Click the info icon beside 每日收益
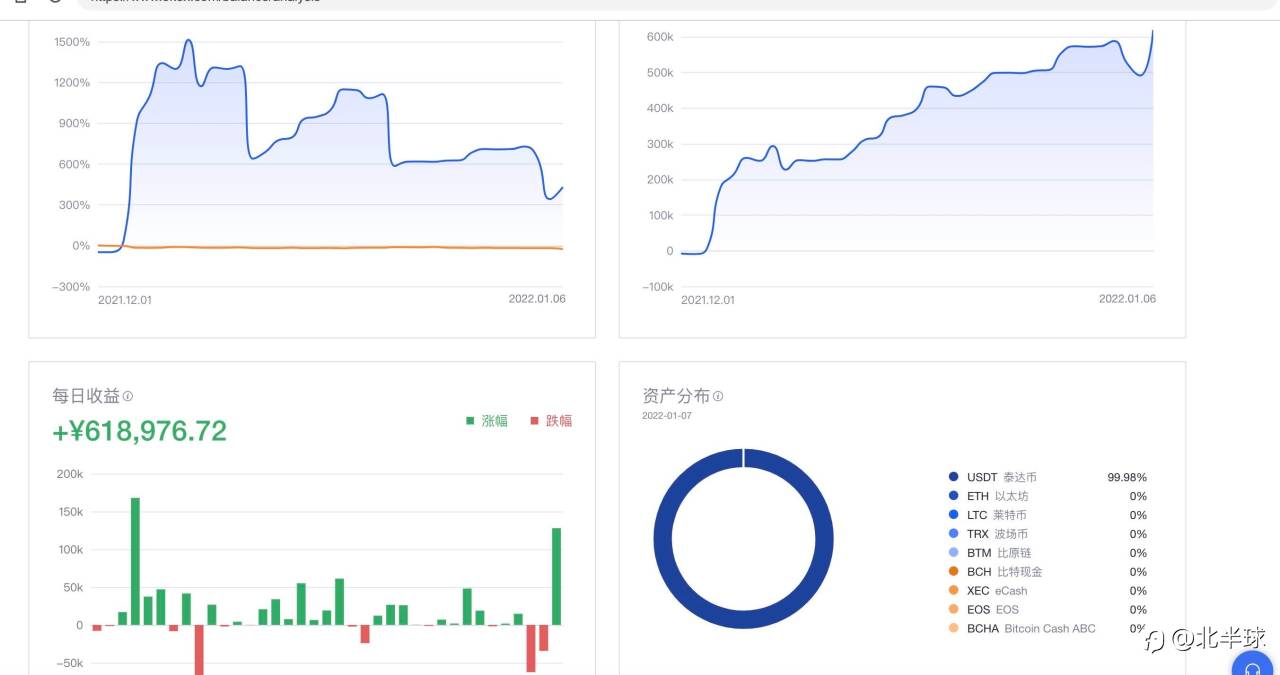 pos(128,397)
